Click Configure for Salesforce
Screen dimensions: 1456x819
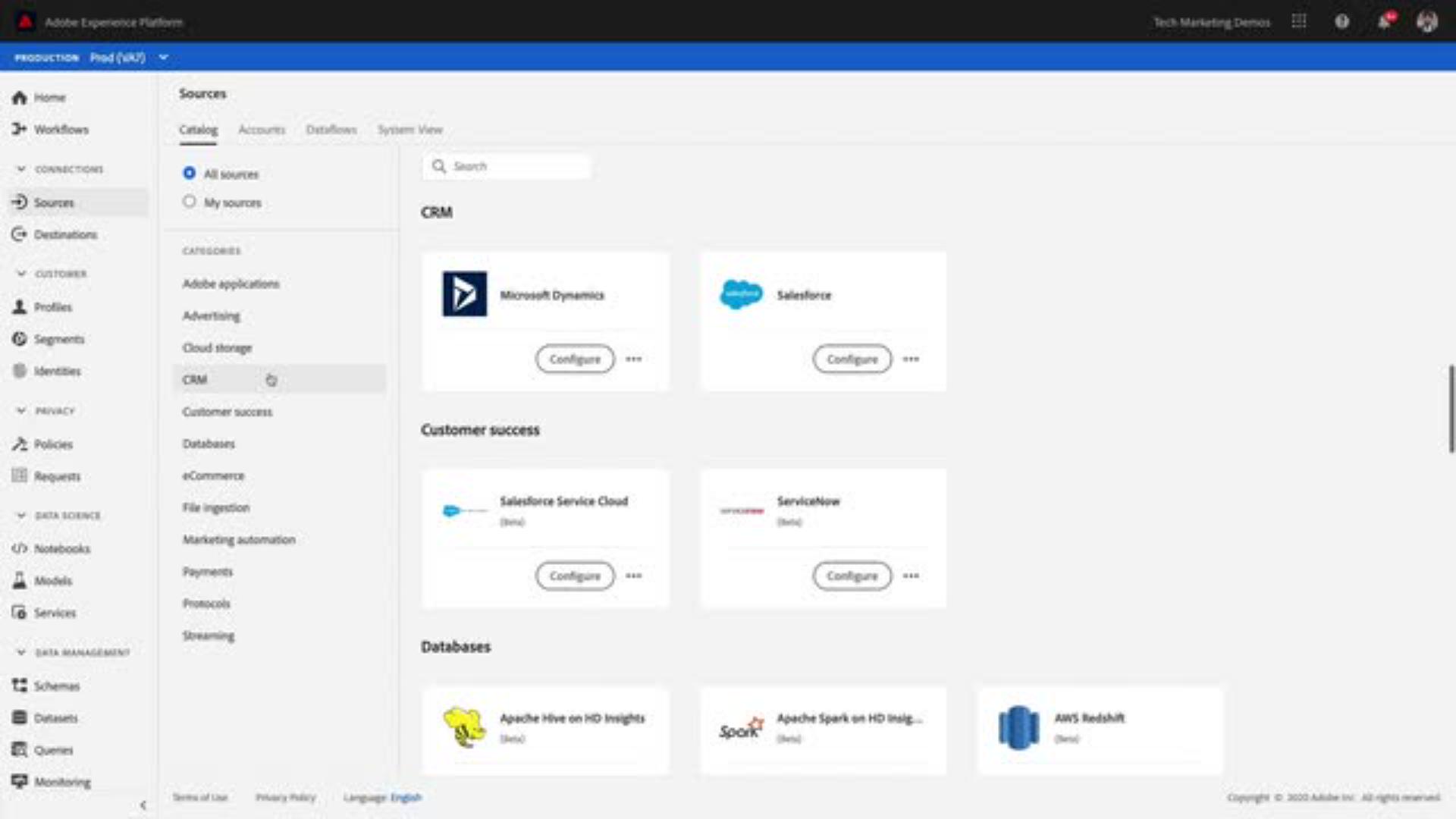coord(852,359)
